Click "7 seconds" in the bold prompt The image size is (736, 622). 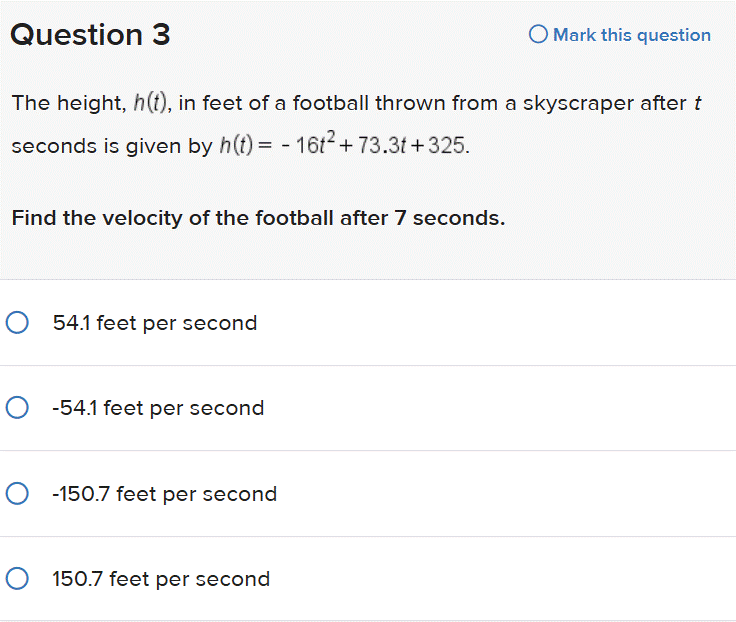point(450,217)
